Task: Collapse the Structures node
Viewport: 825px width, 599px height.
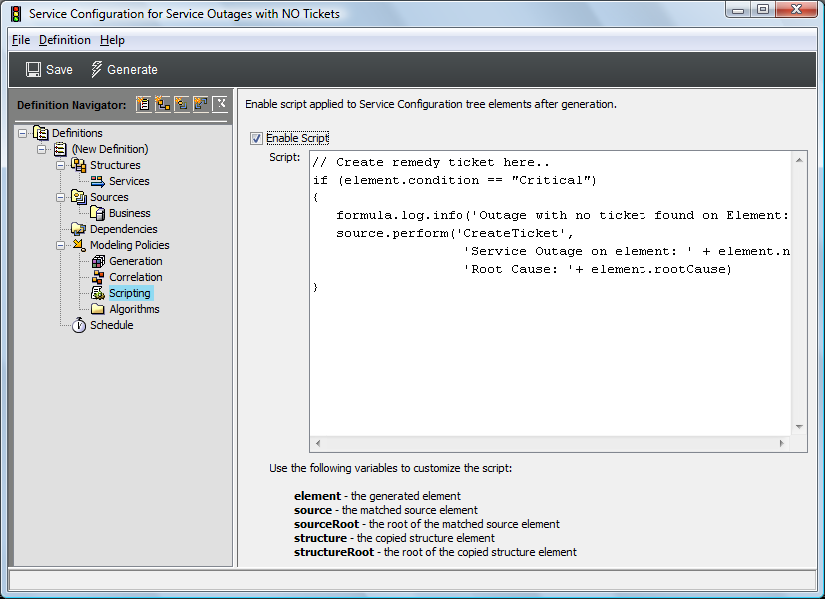Action: [61, 165]
